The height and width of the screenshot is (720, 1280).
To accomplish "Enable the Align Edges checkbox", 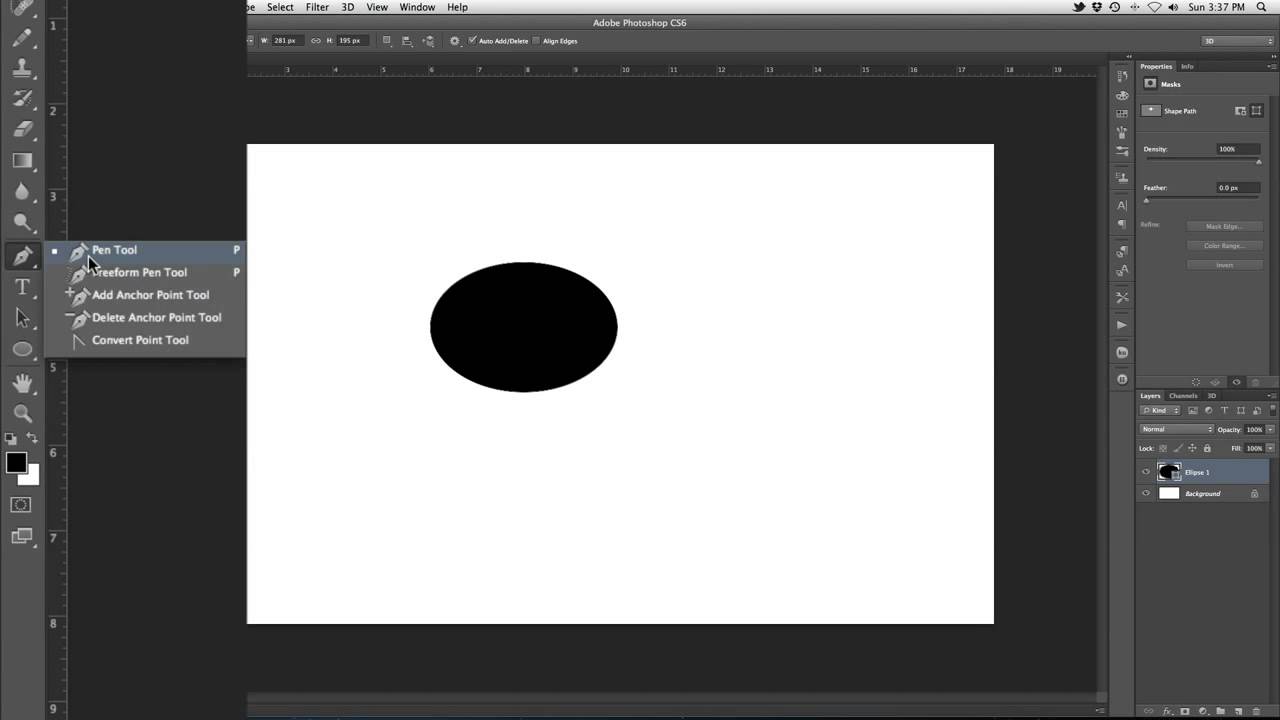I will coord(536,41).
